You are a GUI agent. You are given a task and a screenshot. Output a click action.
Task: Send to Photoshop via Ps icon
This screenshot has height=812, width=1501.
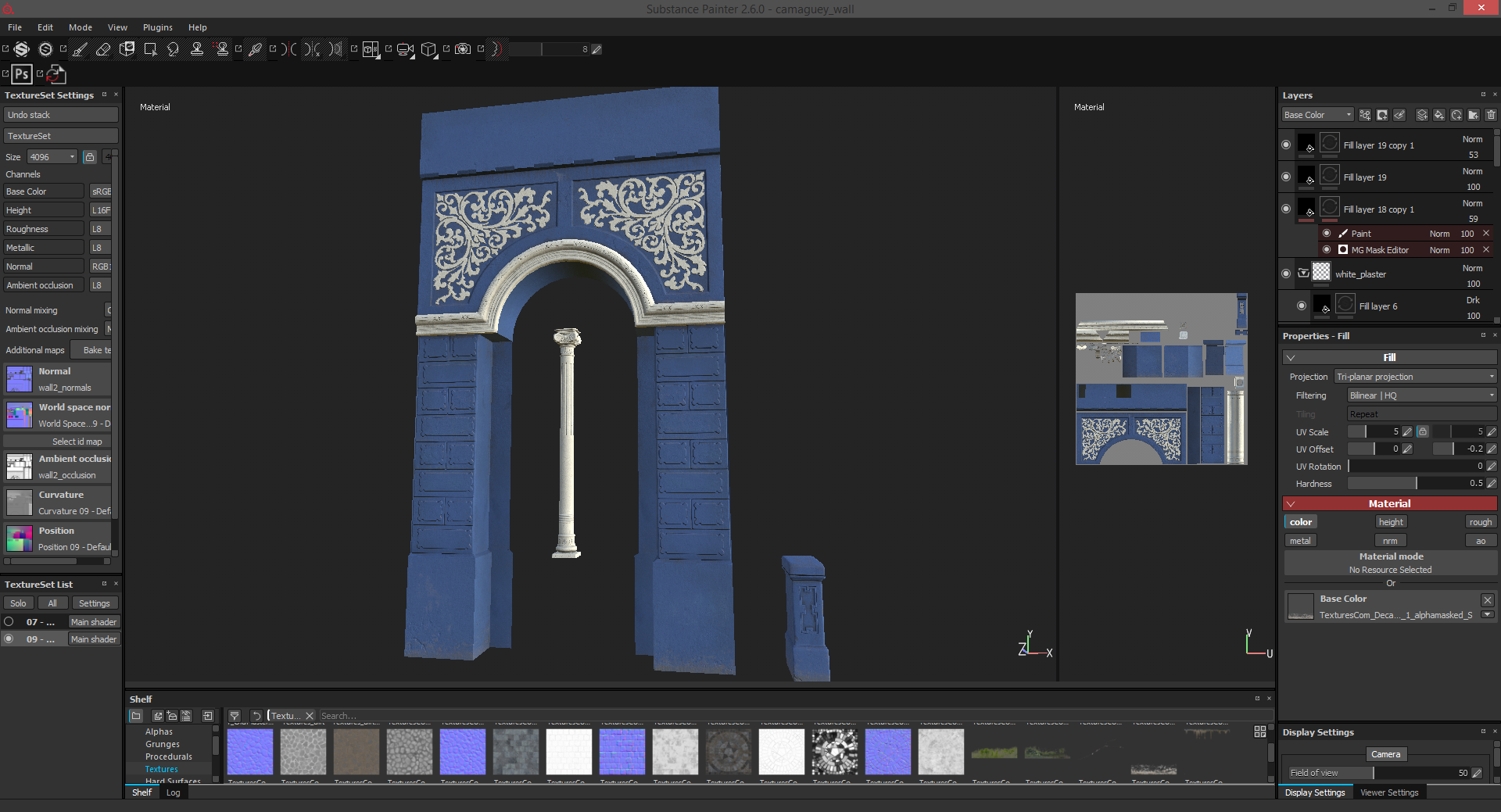coord(22,74)
